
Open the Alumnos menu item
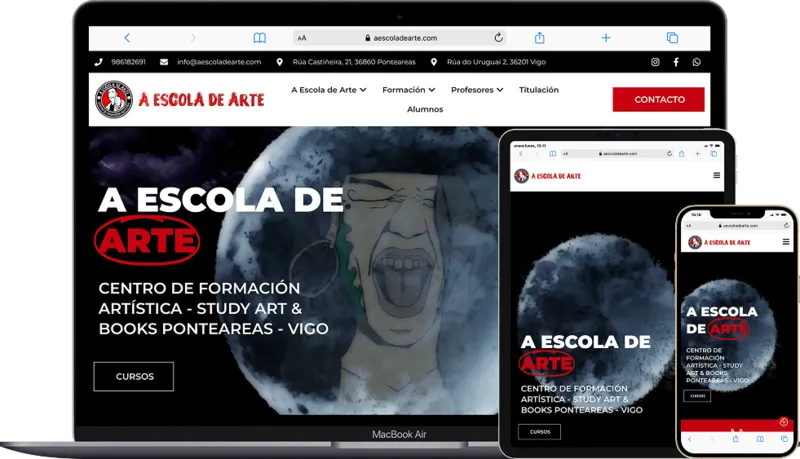pyautogui.click(x=425, y=109)
